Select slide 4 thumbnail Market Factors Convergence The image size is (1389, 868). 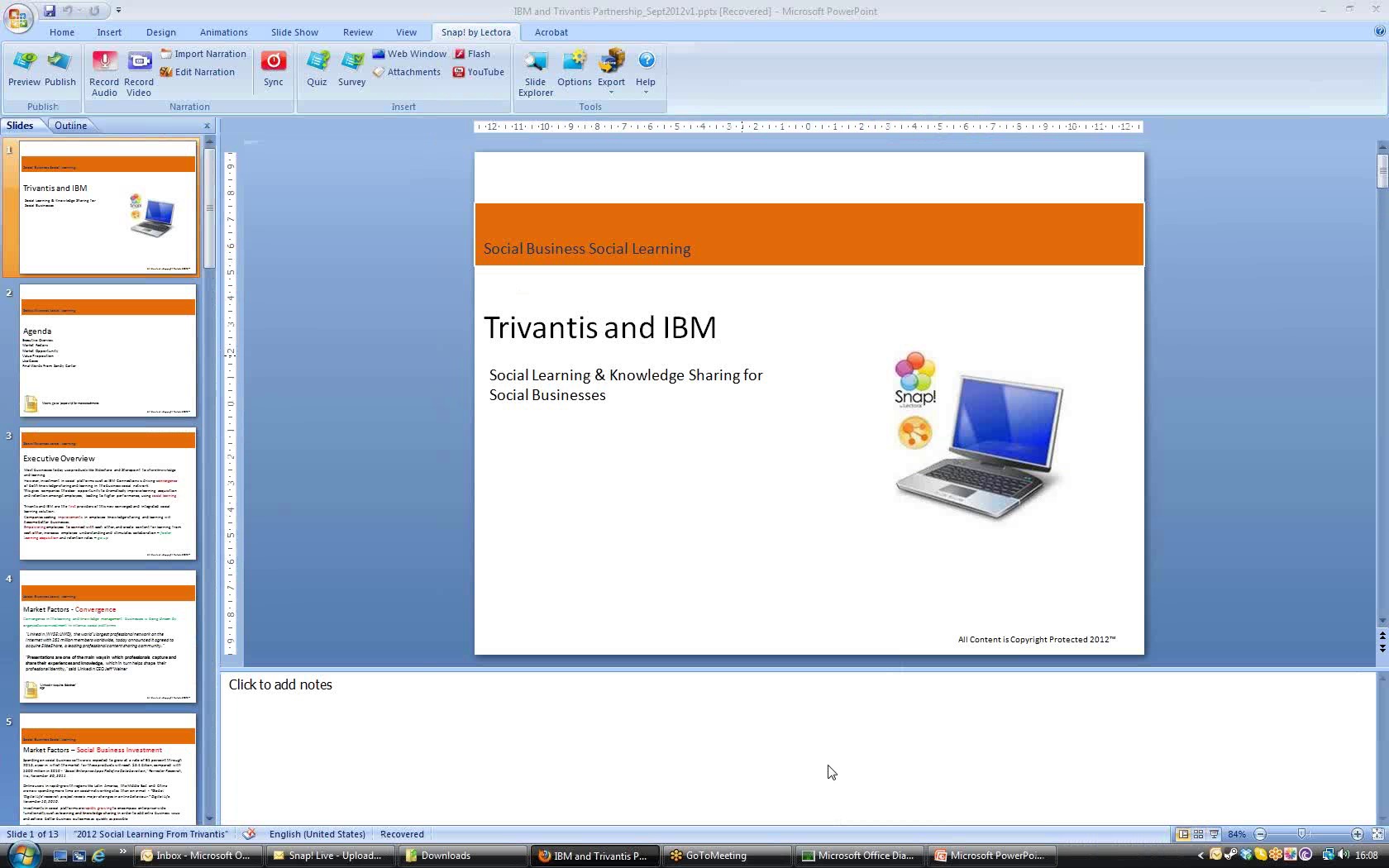tap(108, 637)
